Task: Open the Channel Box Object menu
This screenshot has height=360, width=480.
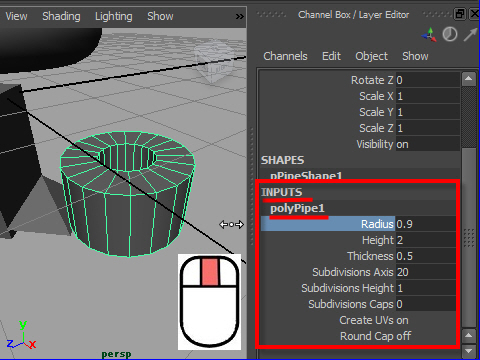Action: coord(371,56)
